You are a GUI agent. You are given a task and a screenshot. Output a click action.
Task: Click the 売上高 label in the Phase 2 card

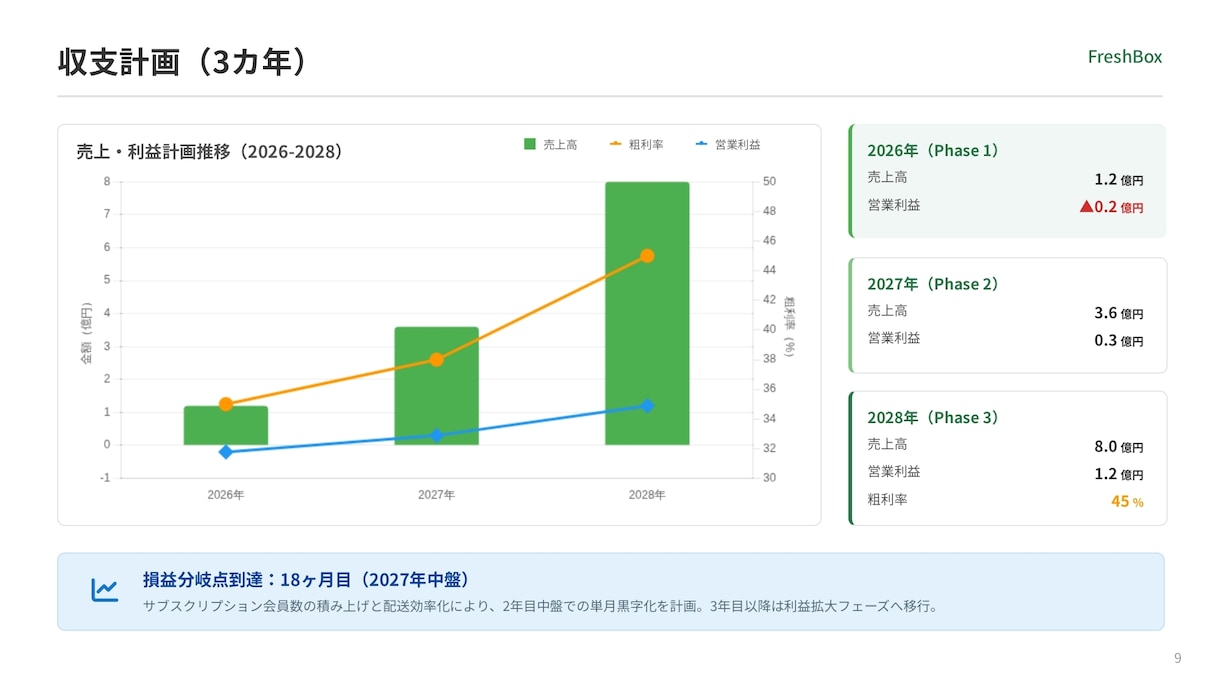click(887, 311)
